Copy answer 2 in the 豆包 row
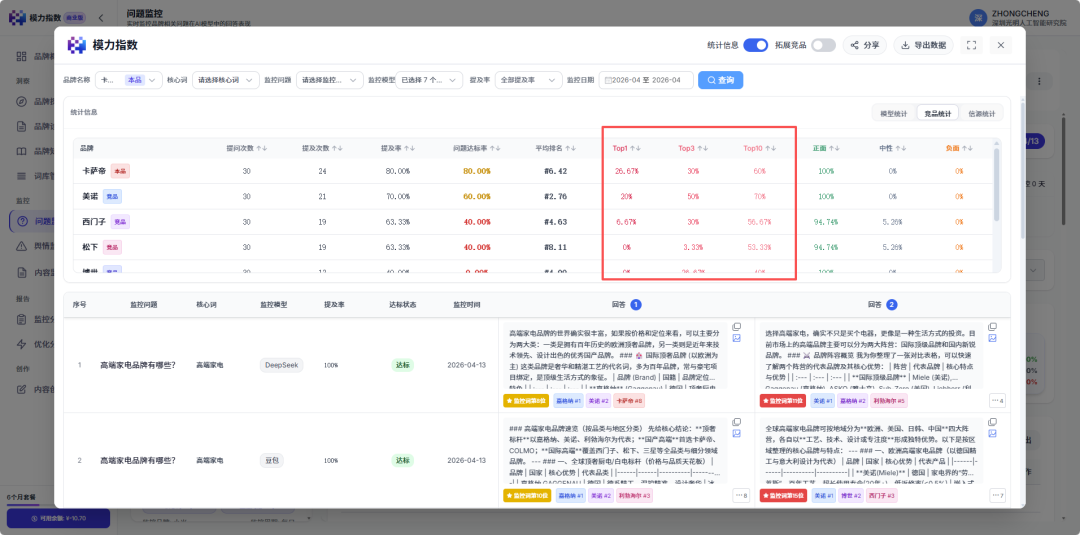 pyautogui.click(x=993, y=421)
